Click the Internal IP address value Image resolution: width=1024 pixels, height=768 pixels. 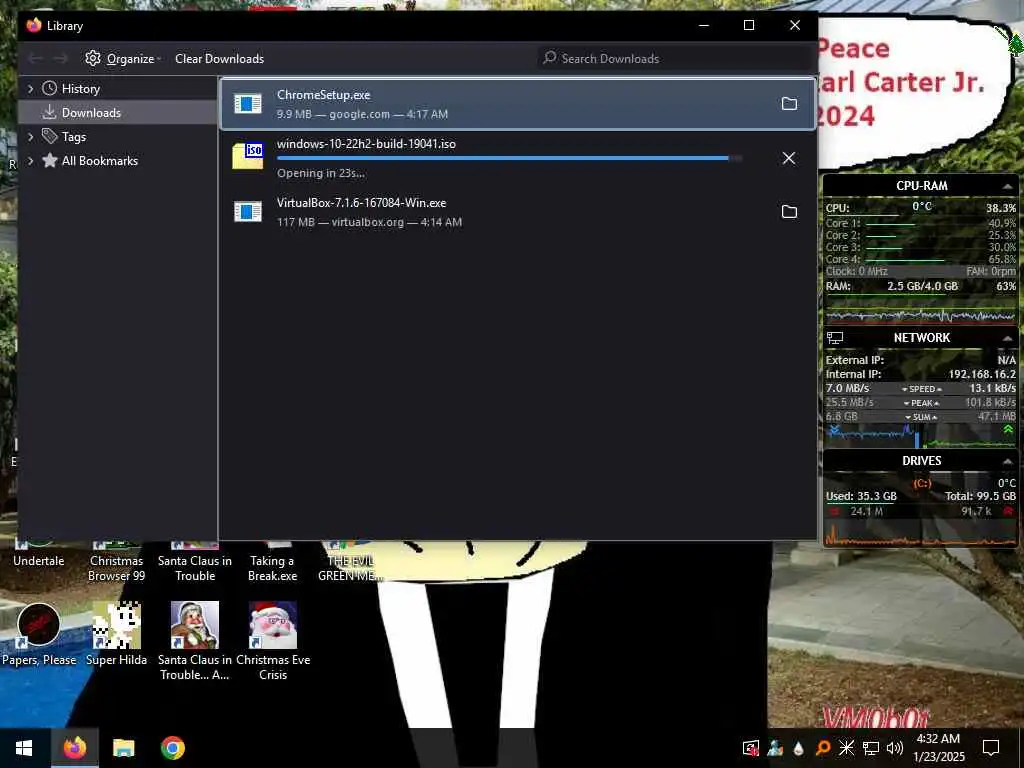click(x=982, y=374)
